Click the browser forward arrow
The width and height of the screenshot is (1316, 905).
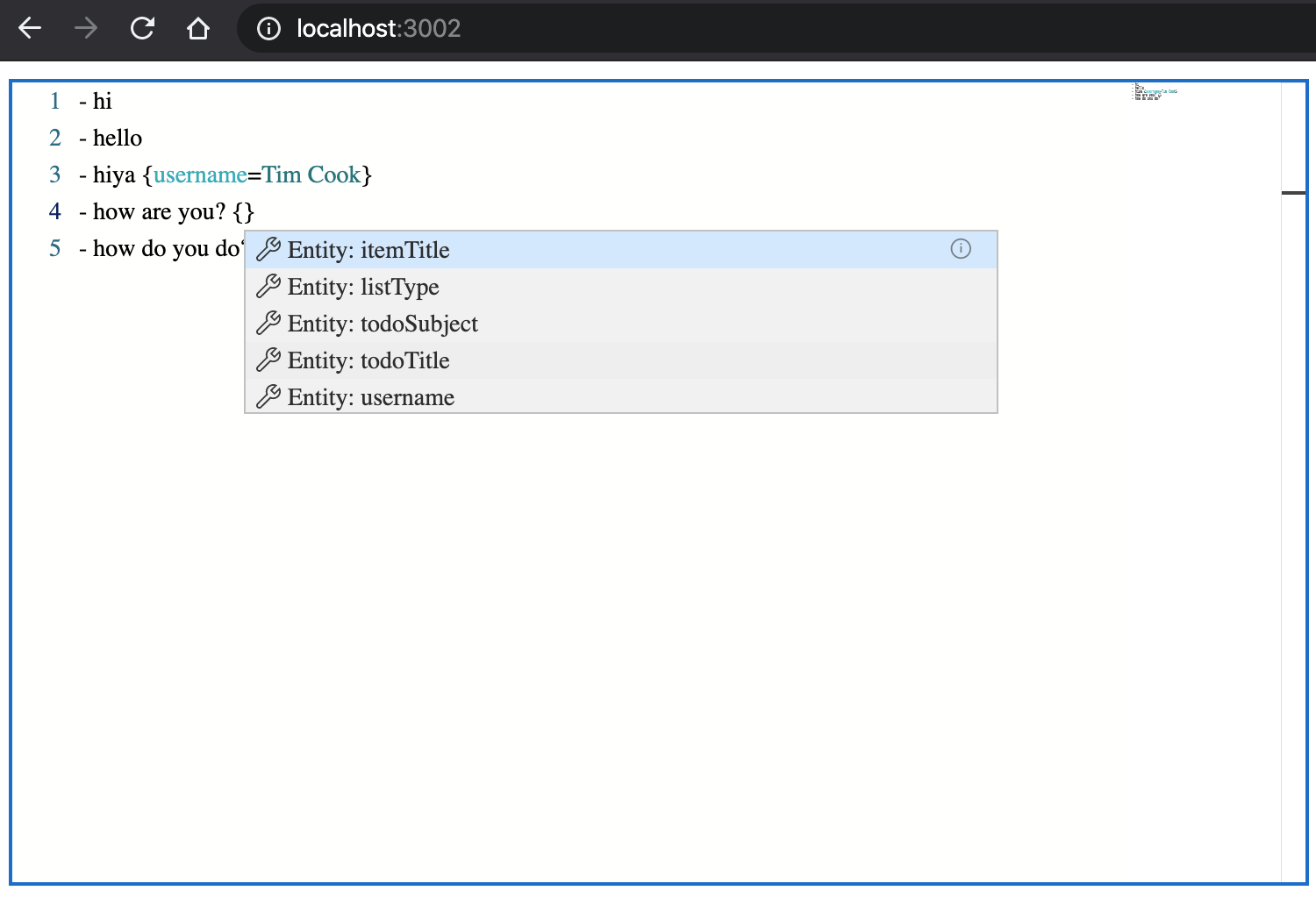[x=86, y=28]
